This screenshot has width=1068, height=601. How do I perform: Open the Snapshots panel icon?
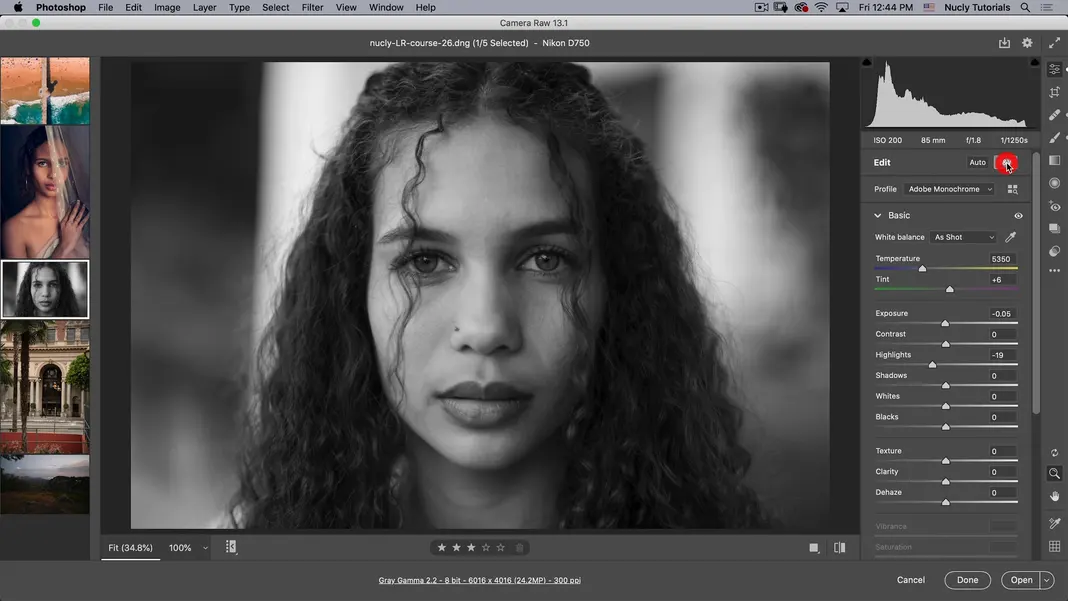(x=1054, y=228)
